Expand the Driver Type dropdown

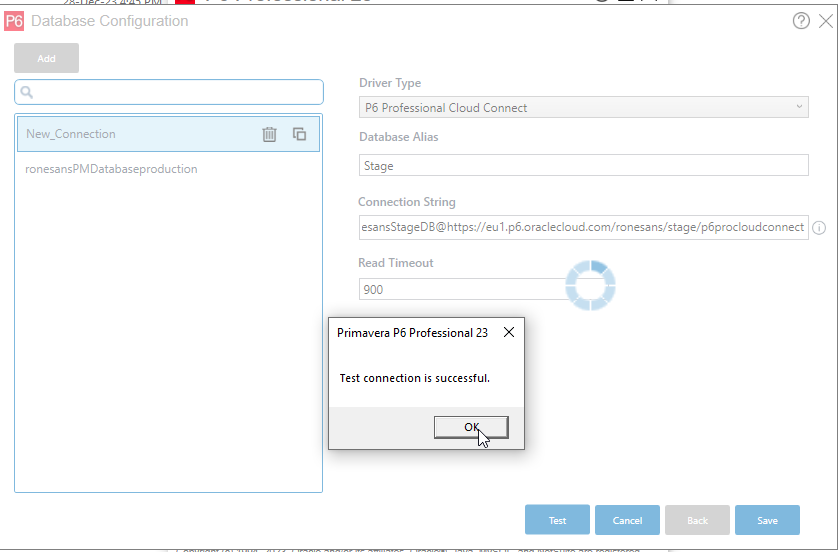tap(799, 107)
